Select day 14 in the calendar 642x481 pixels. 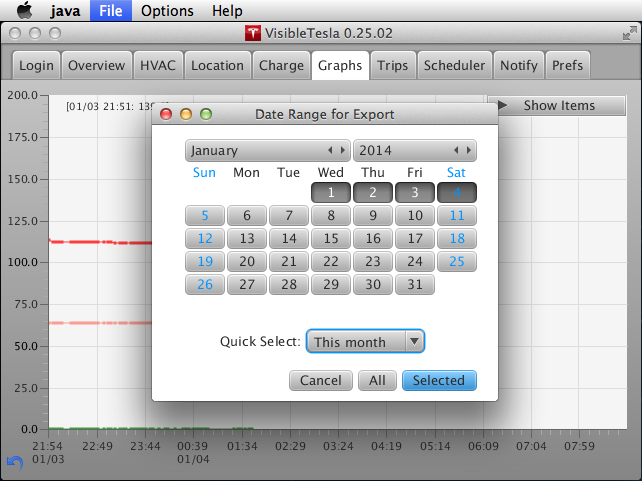pyautogui.click(x=289, y=238)
